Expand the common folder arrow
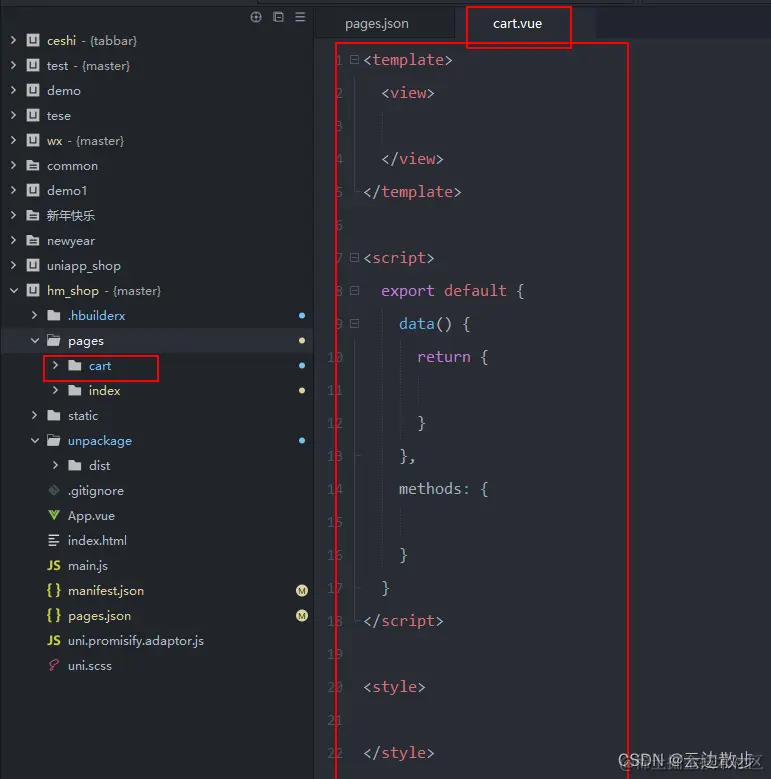 click(13, 165)
